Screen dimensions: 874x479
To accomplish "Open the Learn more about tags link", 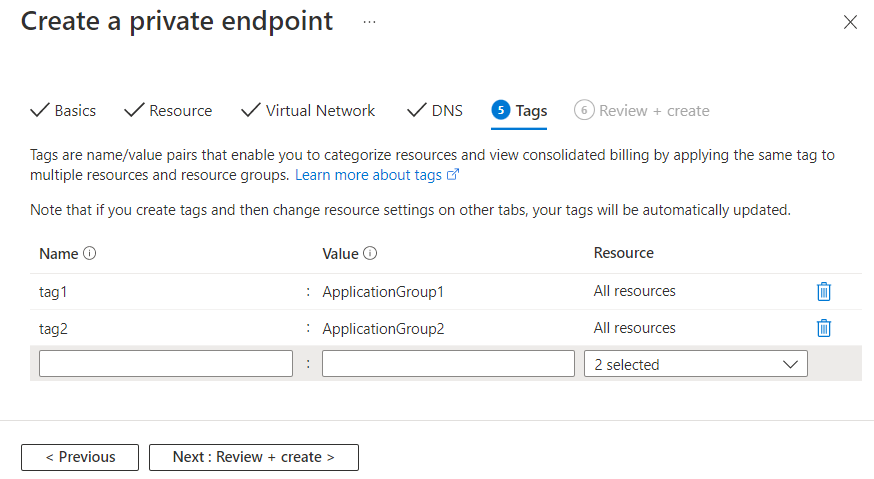I will [x=376, y=175].
